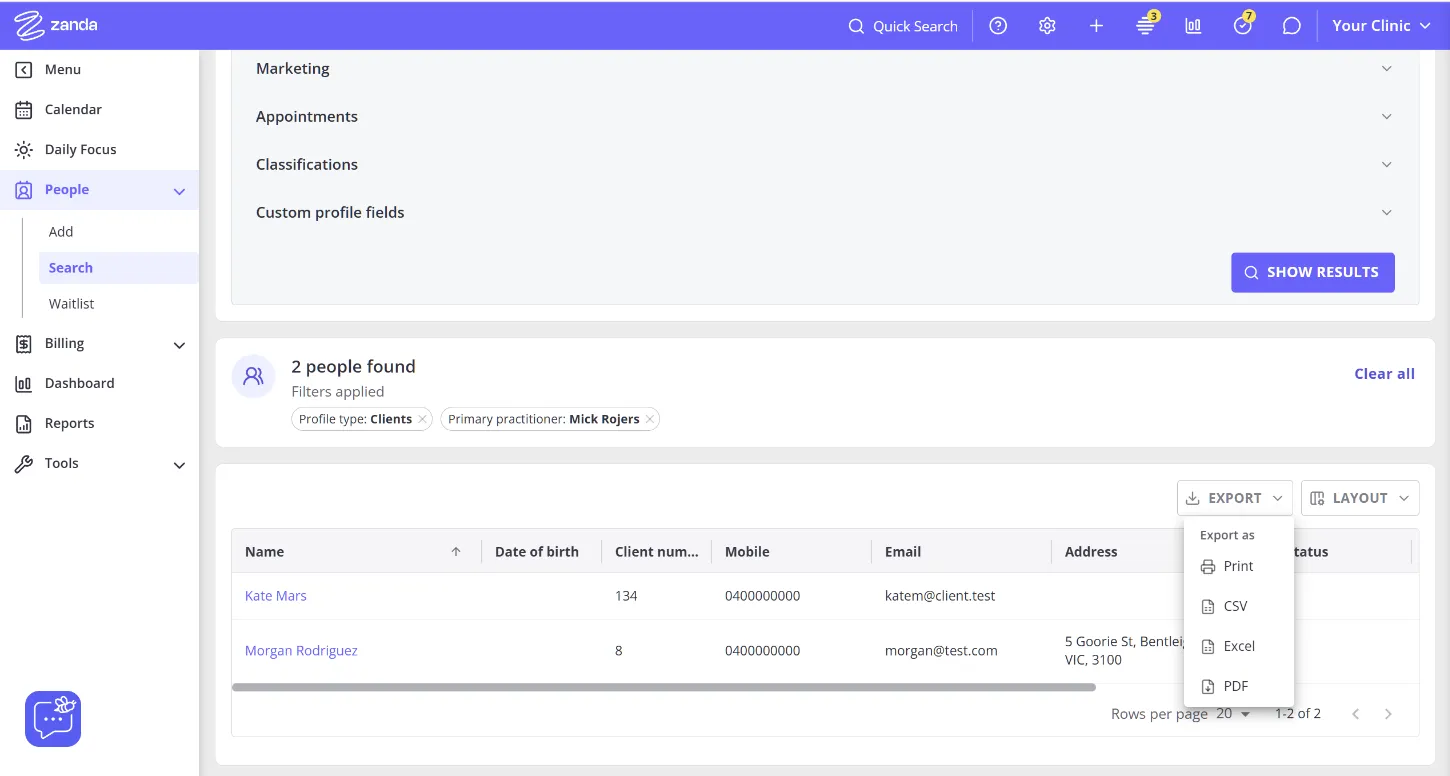
Task: Open Morgan Rodriguez client profile
Action: coord(301,650)
